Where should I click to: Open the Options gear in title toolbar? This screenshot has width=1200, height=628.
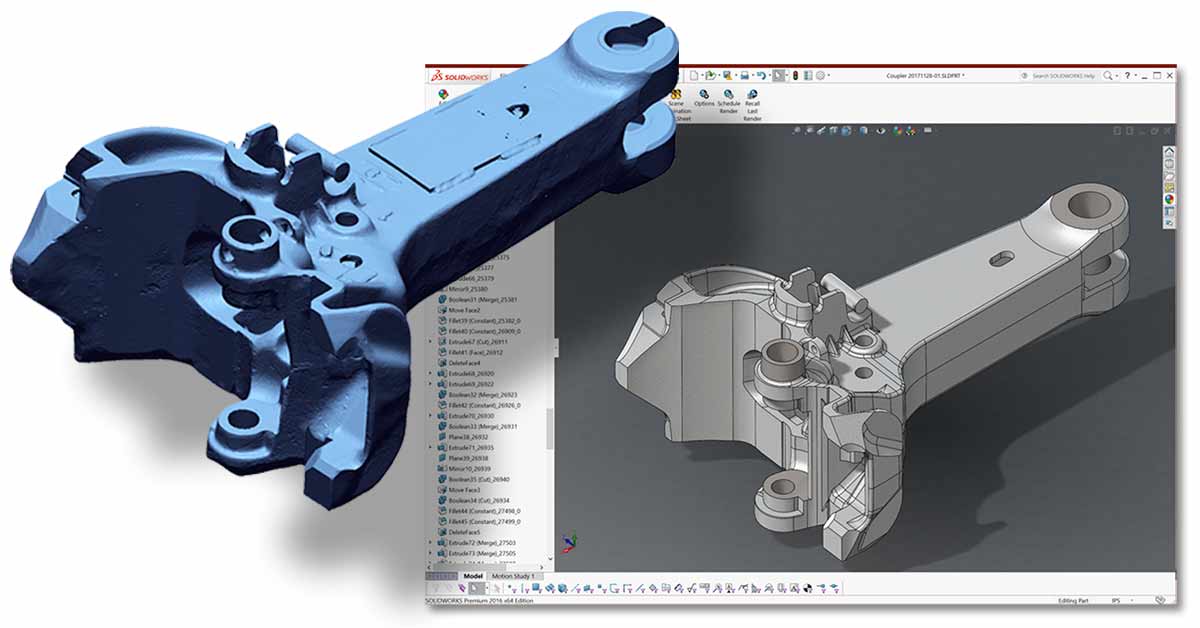coord(820,75)
